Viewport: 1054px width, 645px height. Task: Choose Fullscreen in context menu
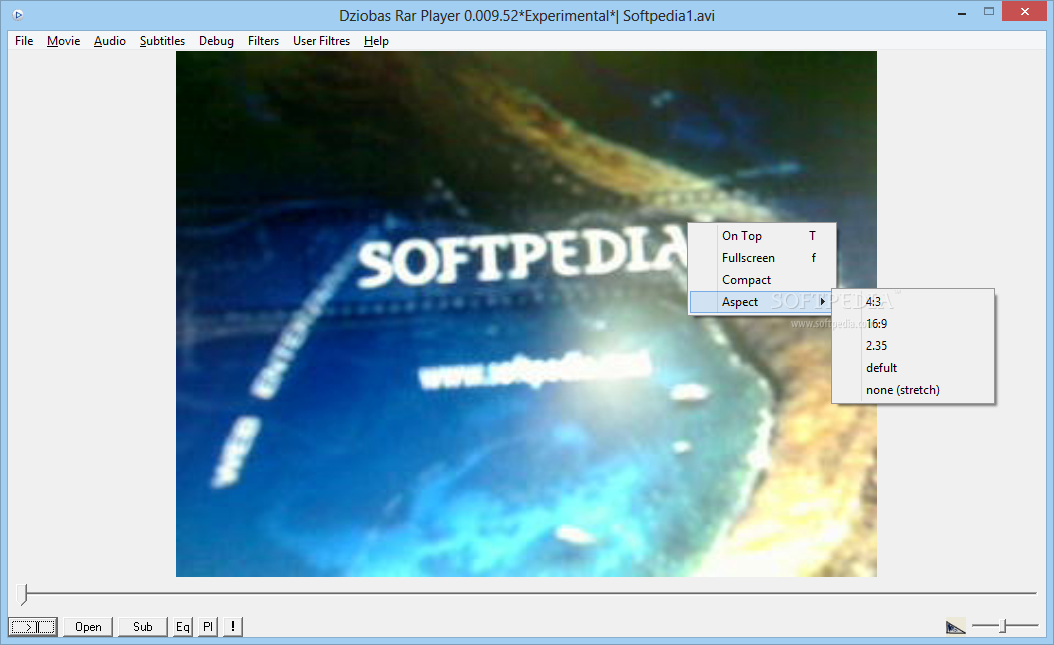click(x=762, y=258)
